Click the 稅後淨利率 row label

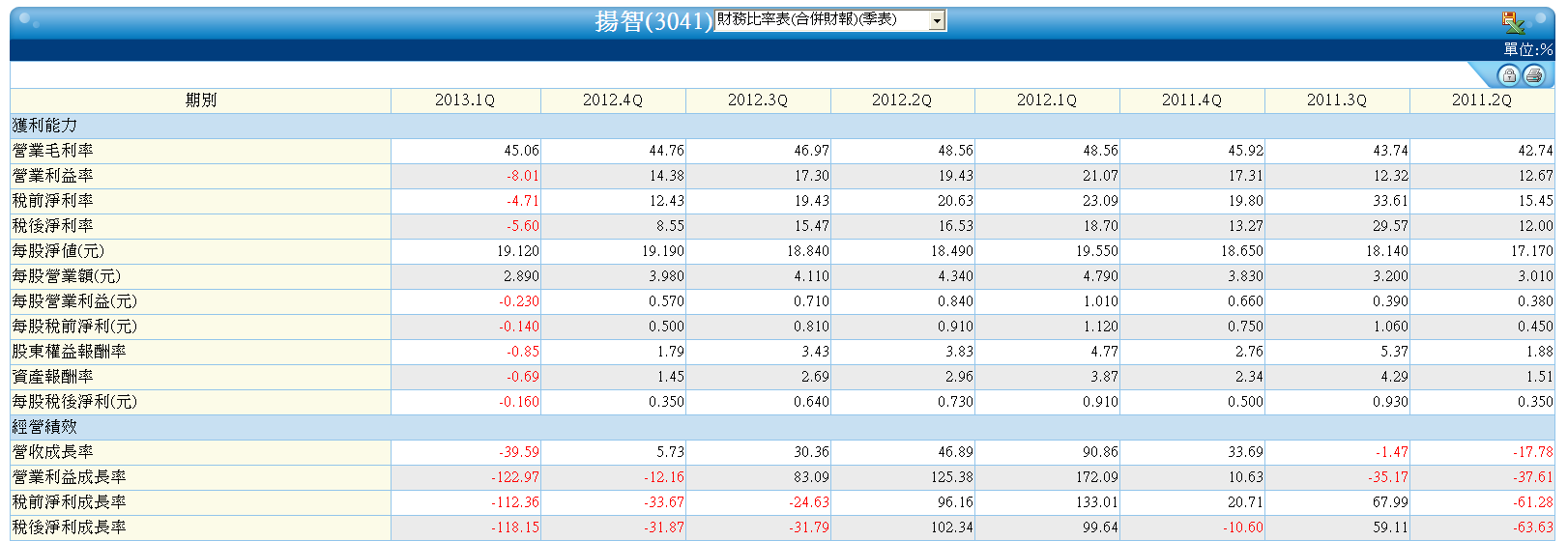click(x=53, y=226)
